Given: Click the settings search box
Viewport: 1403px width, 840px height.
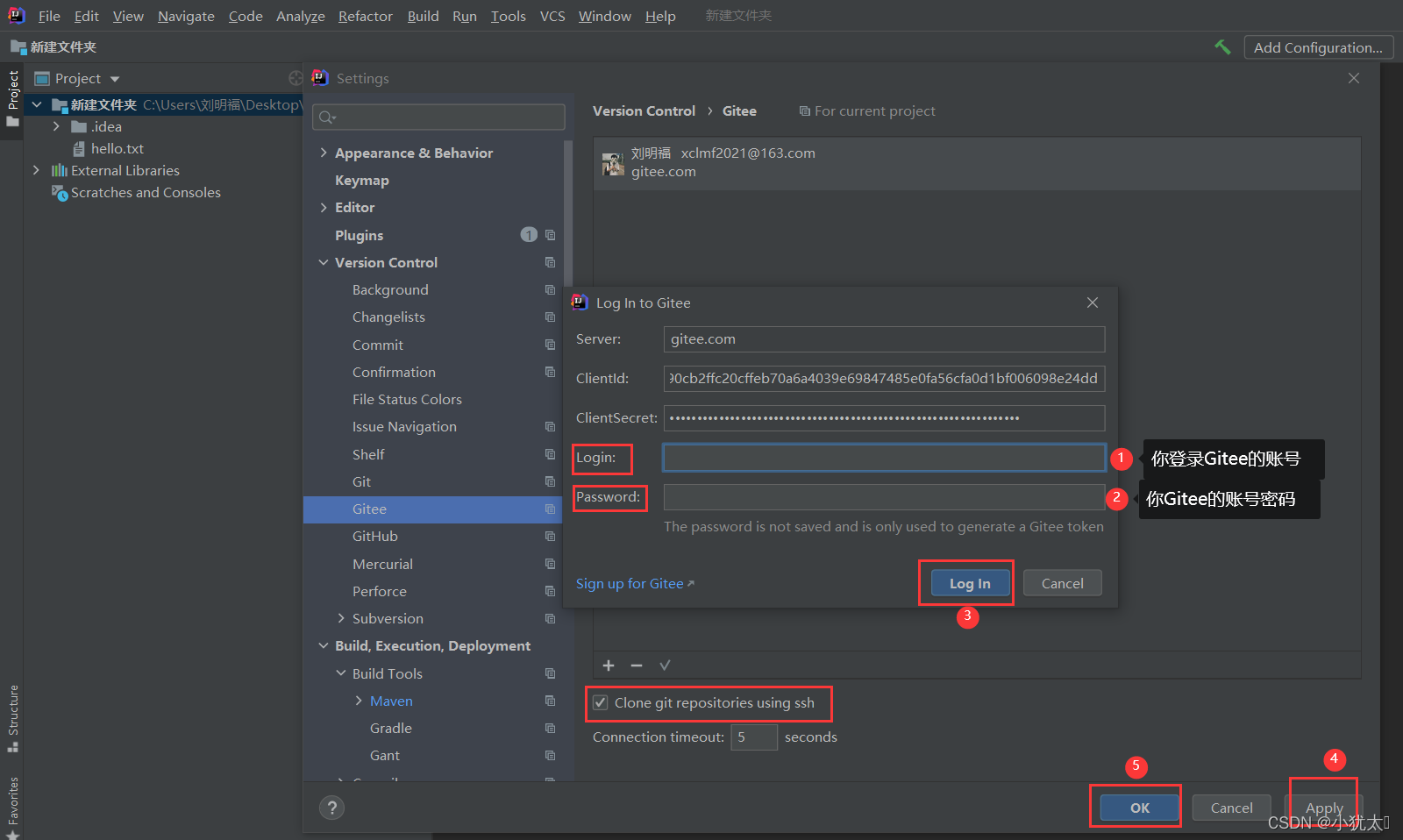Looking at the screenshot, I should pos(438,117).
